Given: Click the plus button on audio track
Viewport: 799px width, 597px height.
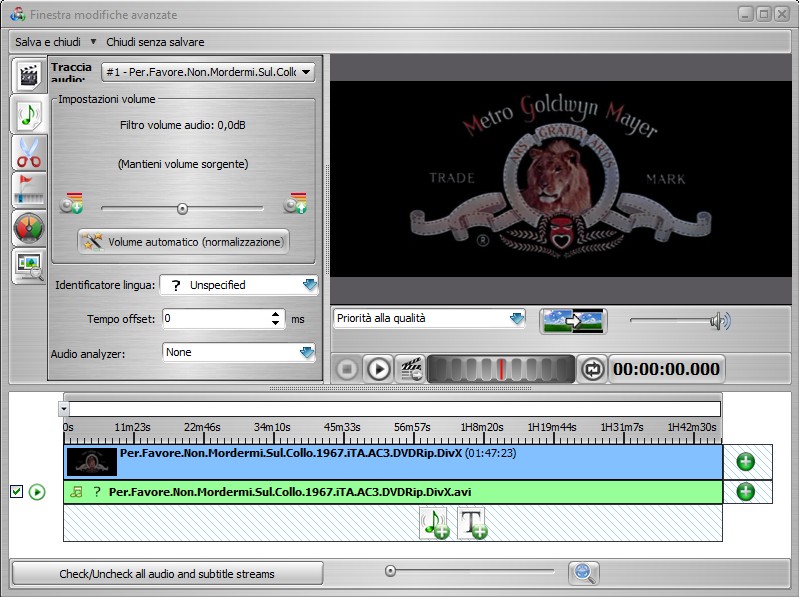Looking at the screenshot, I should [x=746, y=492].
